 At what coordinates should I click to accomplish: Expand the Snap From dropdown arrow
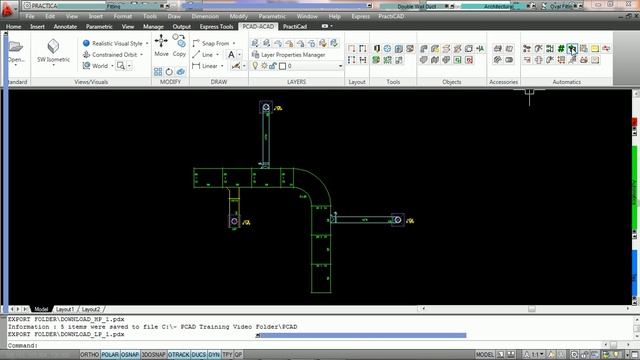[x=234, y=43]
